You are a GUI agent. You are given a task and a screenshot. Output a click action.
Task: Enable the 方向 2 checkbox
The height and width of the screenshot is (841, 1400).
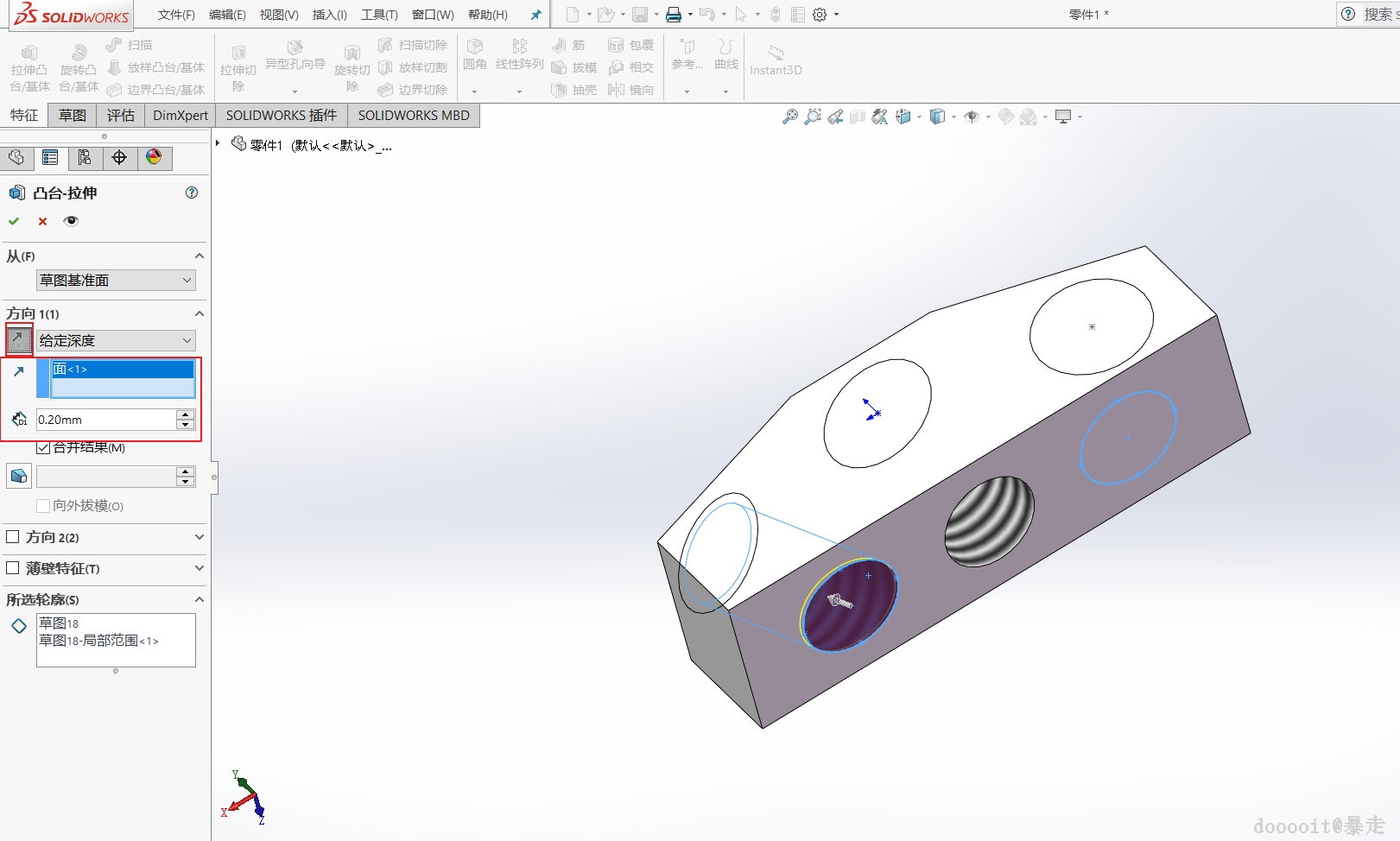coord(13,537)
